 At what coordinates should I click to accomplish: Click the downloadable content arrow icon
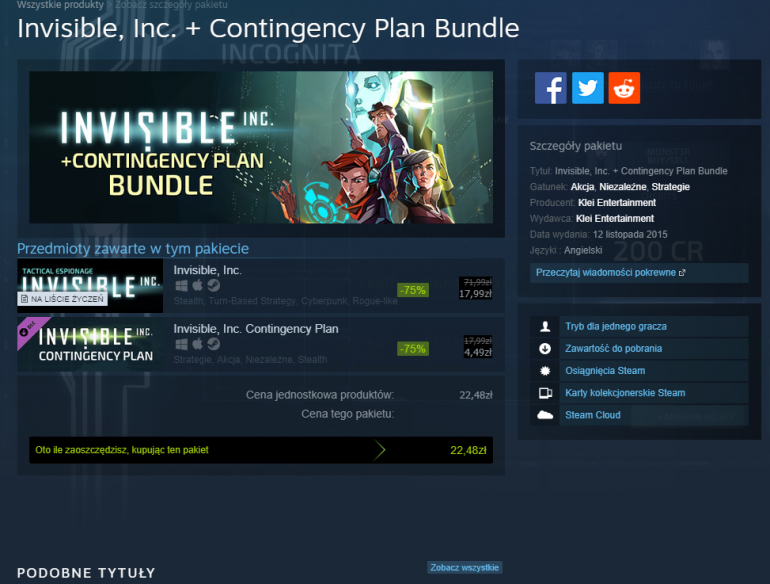coord(545,349)
